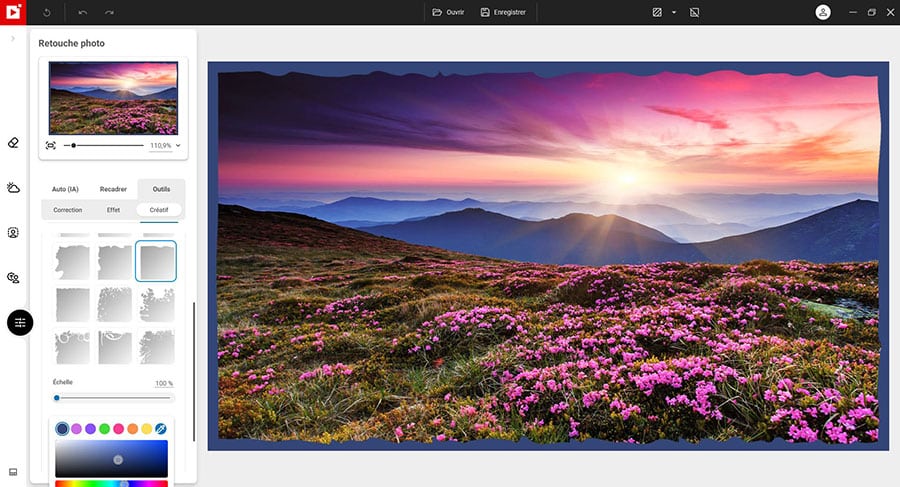
Task: Click the compare before/after icon in top bar
Action: (x=657, y=12)
